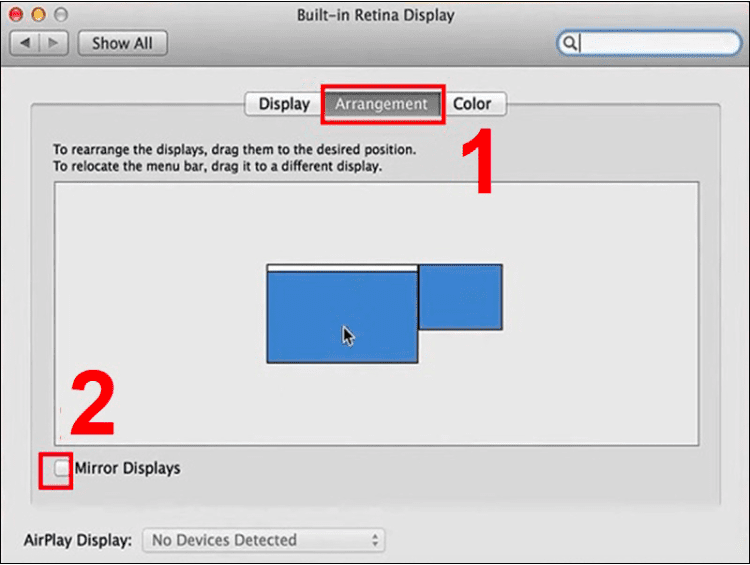Open the Color tab
The height and width of the screenshot is (565, 750).
click(472, 104)
